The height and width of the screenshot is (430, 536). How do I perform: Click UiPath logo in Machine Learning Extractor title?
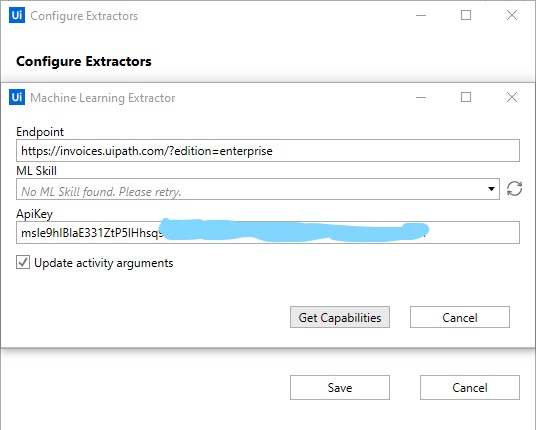[17, 97]
